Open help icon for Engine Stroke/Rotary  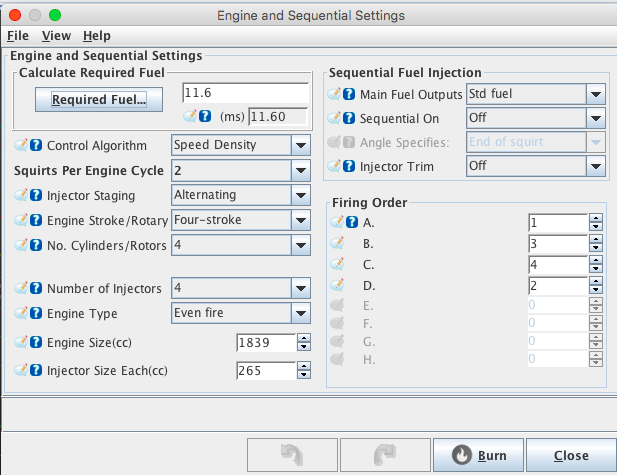(36, 219)
